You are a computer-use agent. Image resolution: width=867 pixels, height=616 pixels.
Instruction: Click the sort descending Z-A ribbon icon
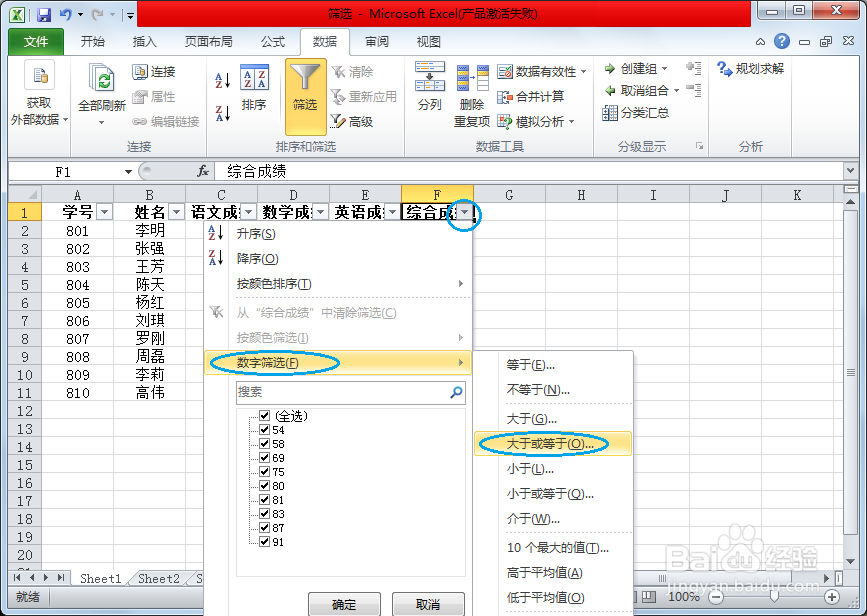(223, 113)
